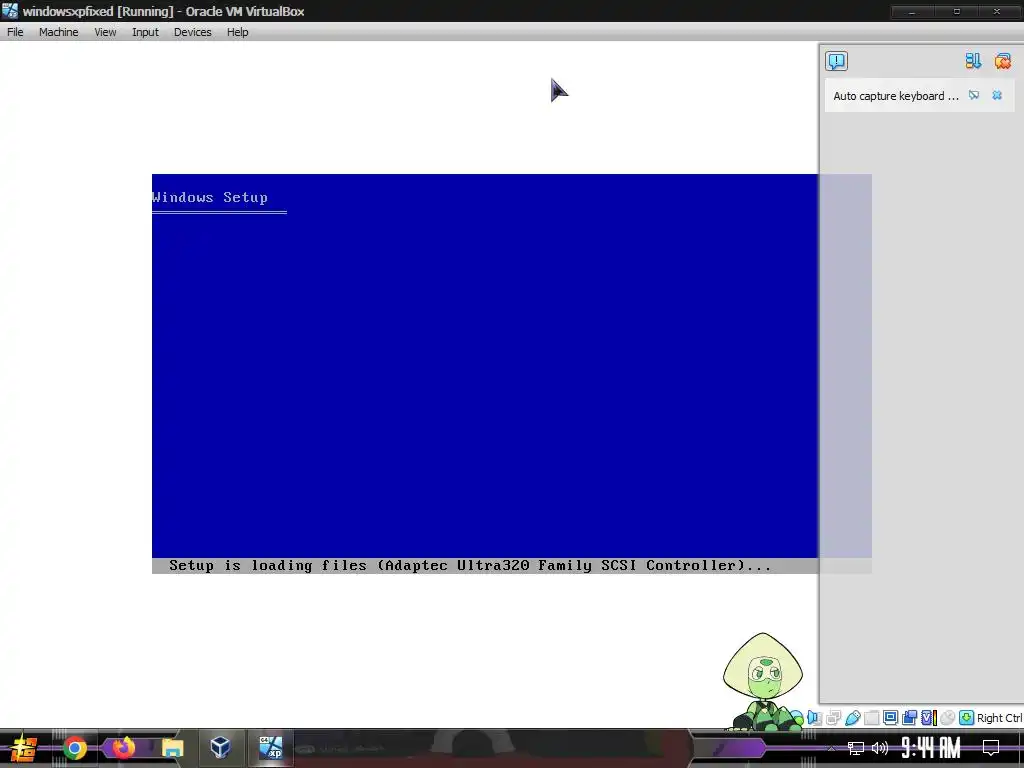1024x768 pixels.
Task: Open the View menu
Action: pyautogui.click(x=105, y=32)
